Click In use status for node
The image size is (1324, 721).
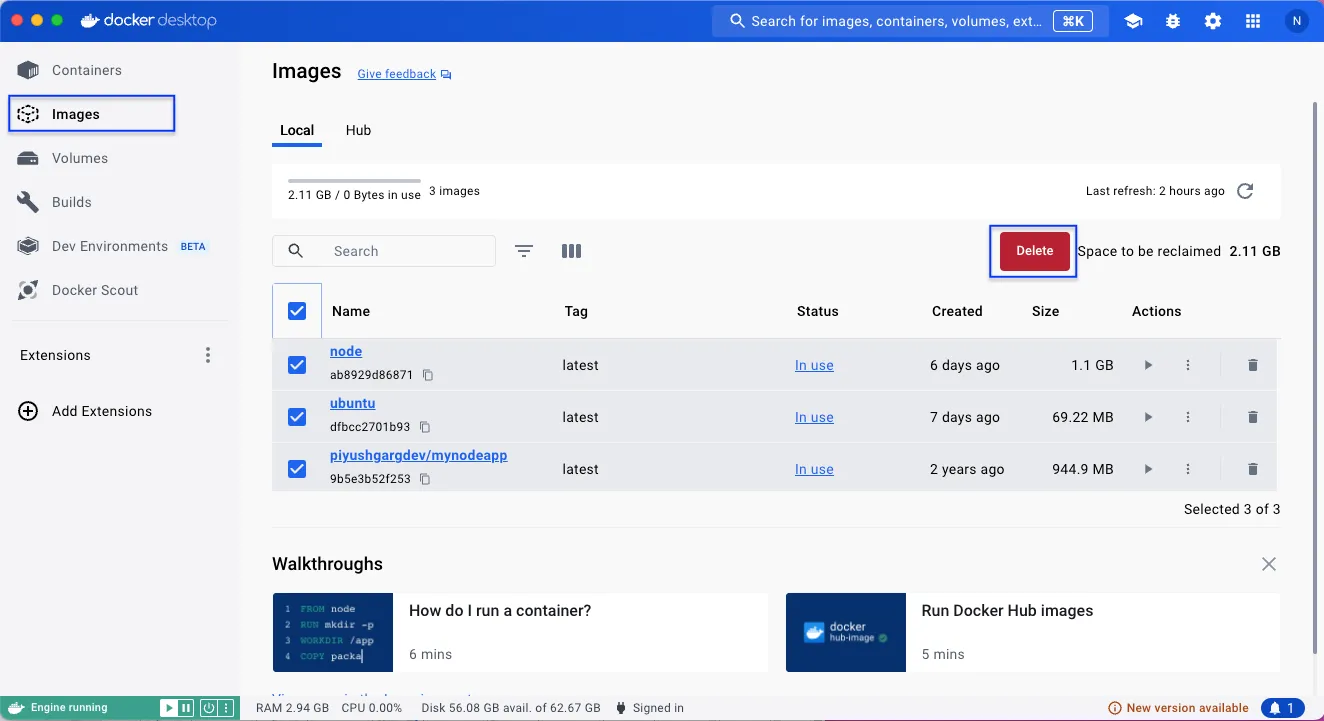point(814,365)
